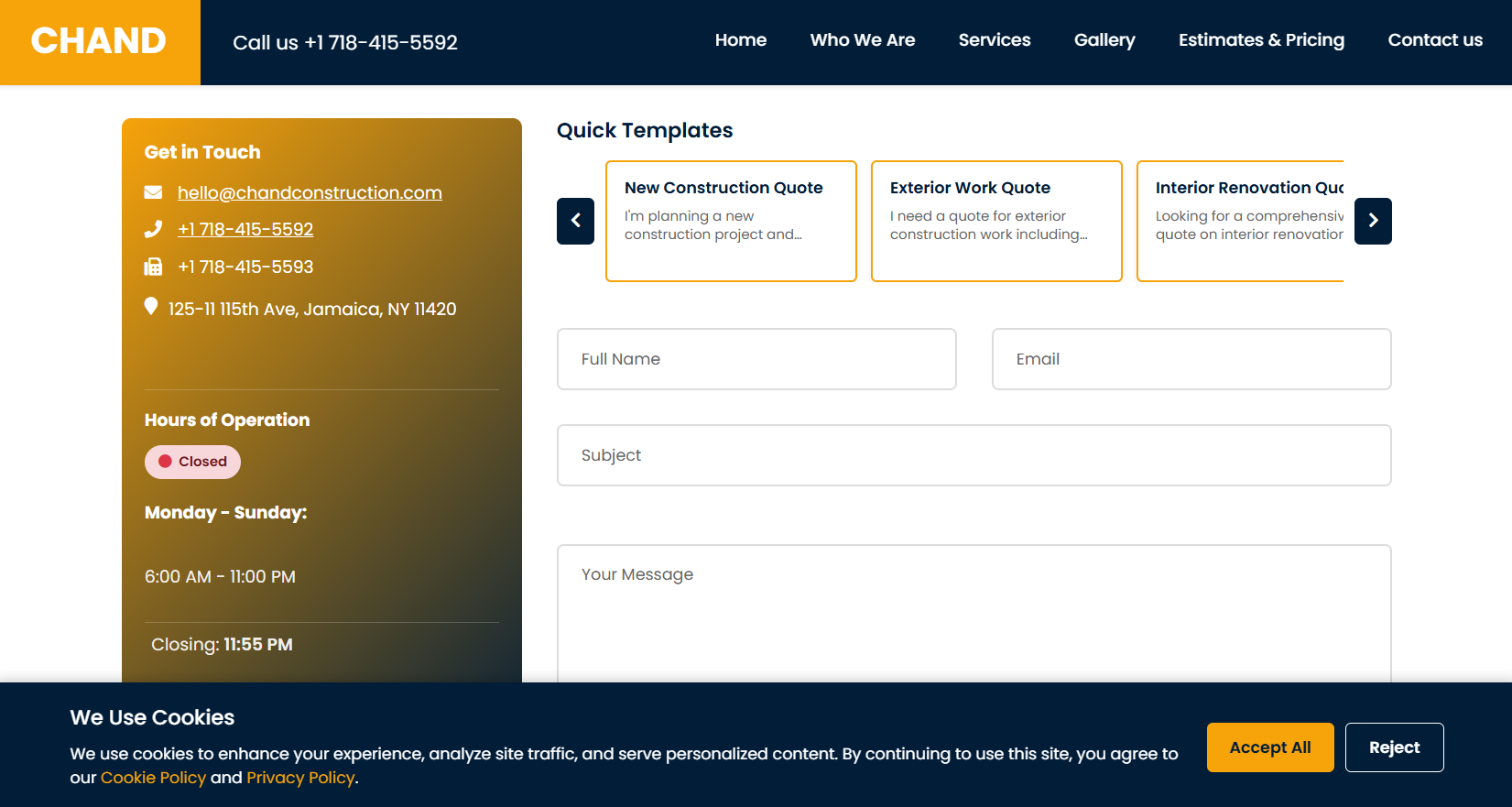Show next quick templates with right arrow
The image size is (1512, 807).
click(x=1373, y=221)
